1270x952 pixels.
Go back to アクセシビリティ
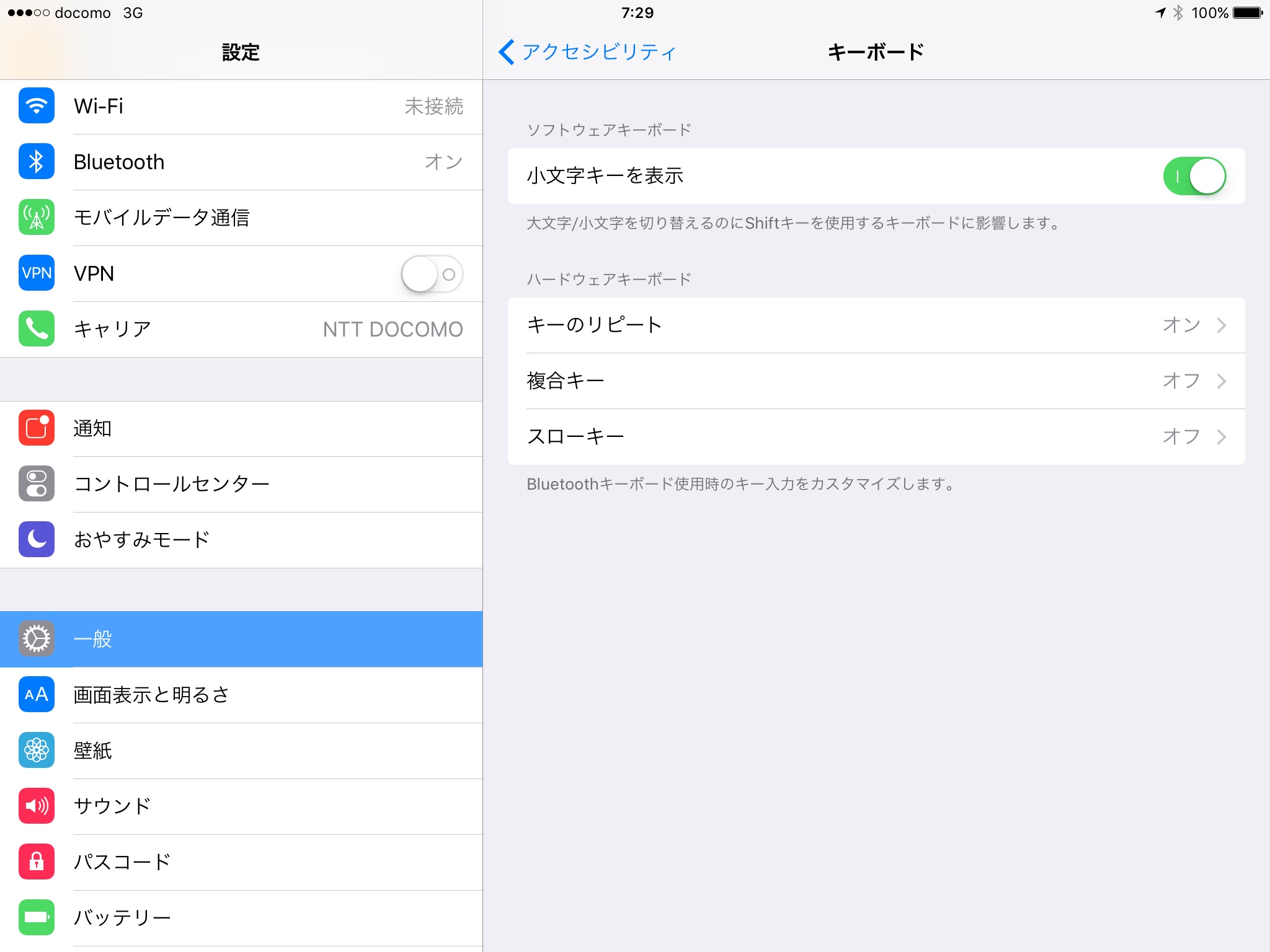point(587,52)
